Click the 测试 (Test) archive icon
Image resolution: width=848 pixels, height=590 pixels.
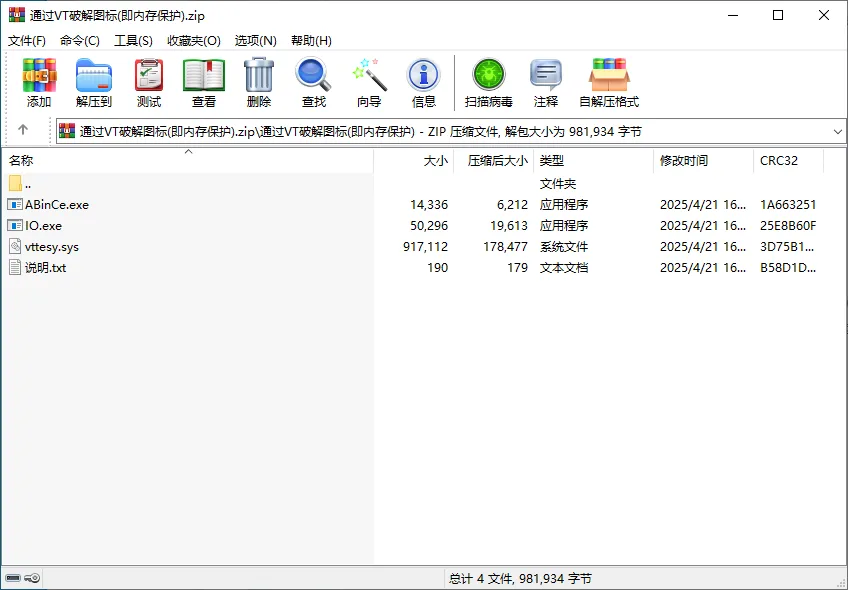[148, 80]
